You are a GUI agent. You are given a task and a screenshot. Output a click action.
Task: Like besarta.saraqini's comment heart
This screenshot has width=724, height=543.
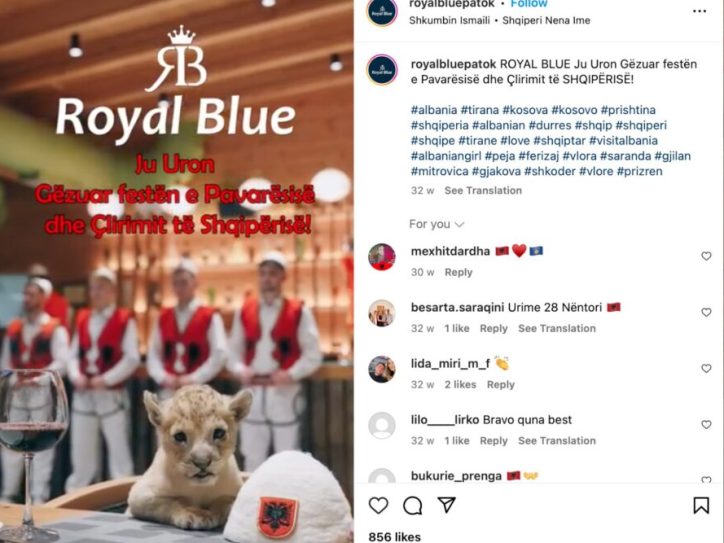(x=706, y=312)
